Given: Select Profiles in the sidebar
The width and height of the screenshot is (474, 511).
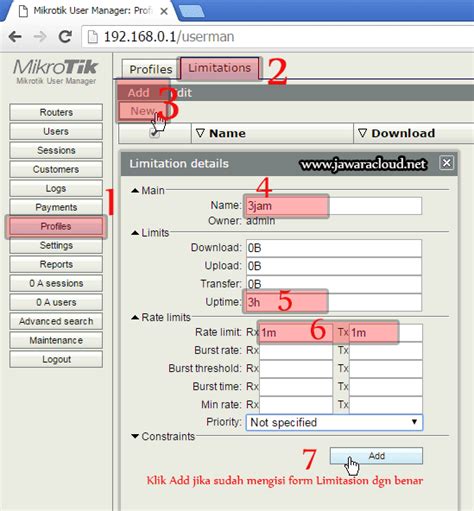Looking at the screenshot, I should (x=56, y=226).
